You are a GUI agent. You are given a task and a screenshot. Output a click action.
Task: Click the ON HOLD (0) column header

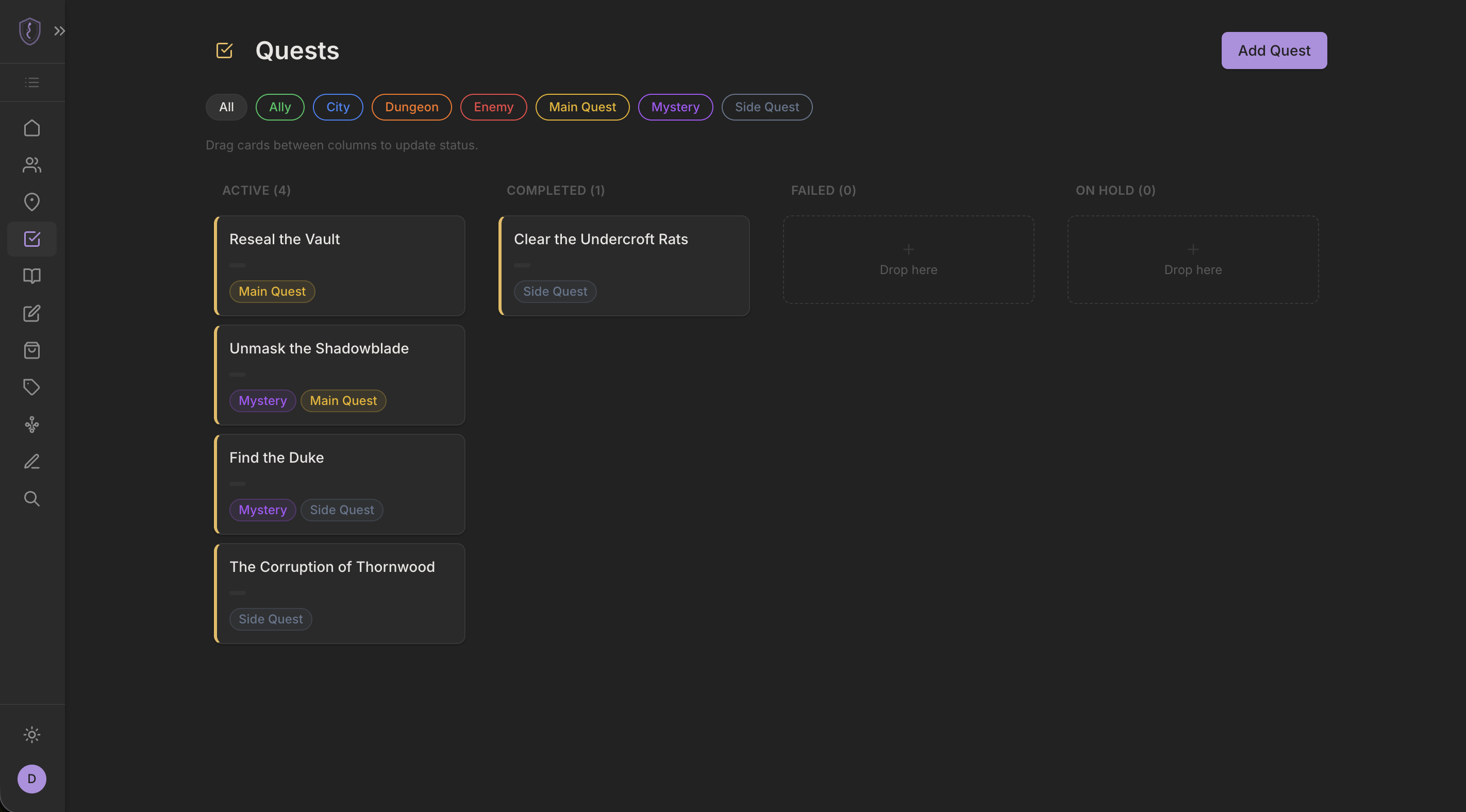pyautogui.click(x=1115, y=191)
